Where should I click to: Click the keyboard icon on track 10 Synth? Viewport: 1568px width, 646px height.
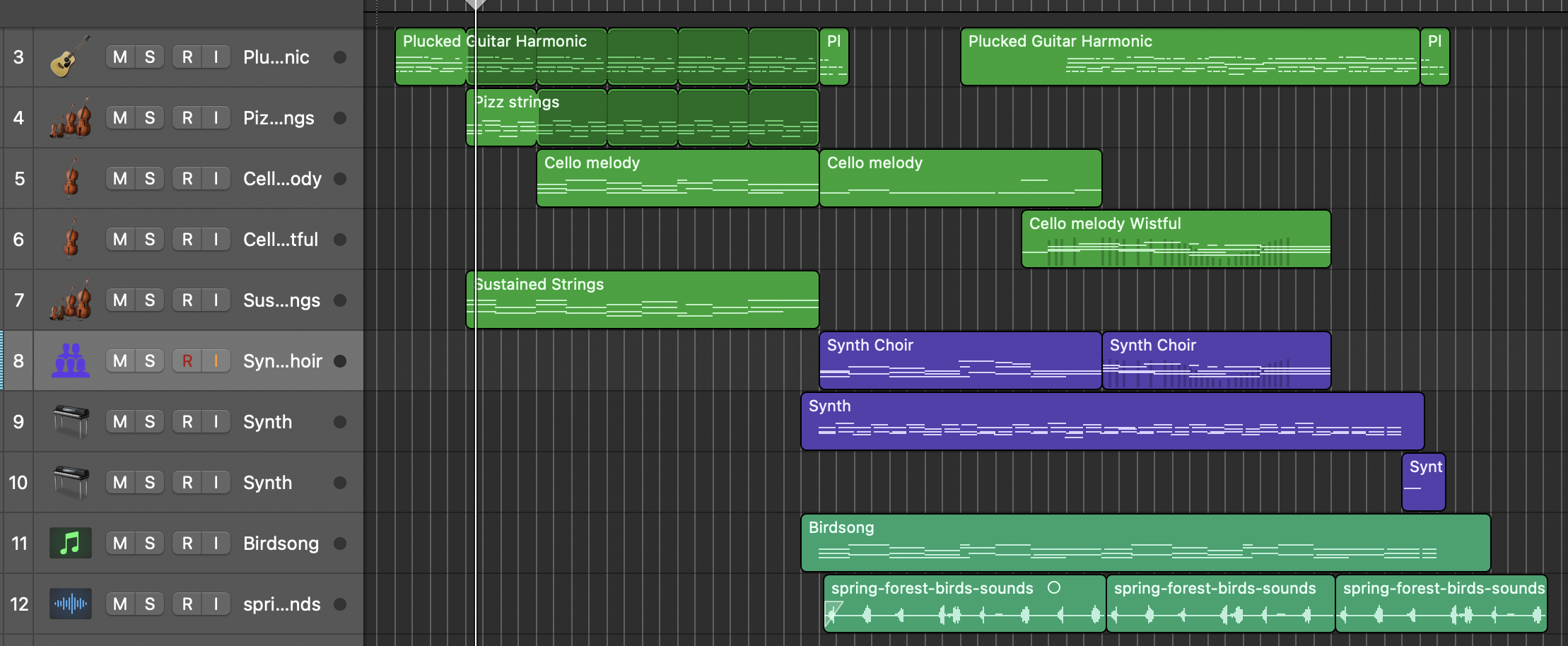coord(70,482)
